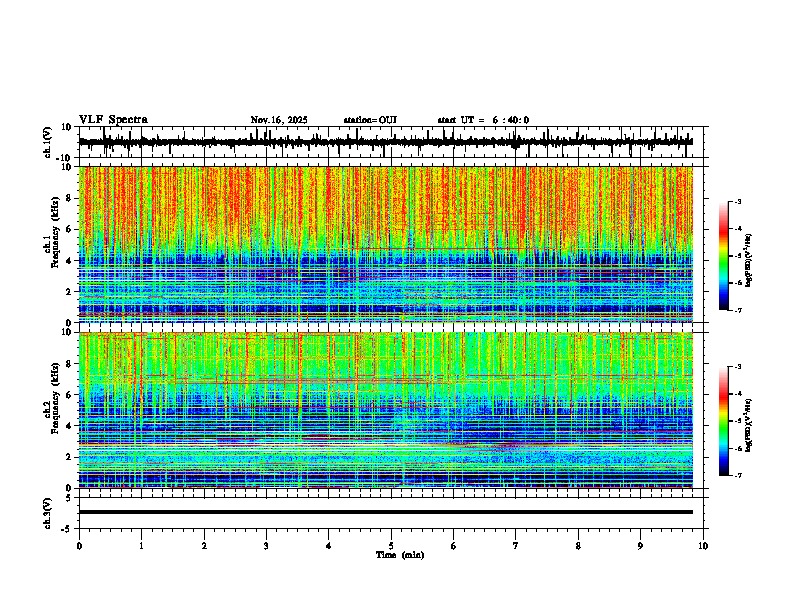Click the "station=OUI" header label
The height and width of the screenshot is (612, 792).
[370, 120]
